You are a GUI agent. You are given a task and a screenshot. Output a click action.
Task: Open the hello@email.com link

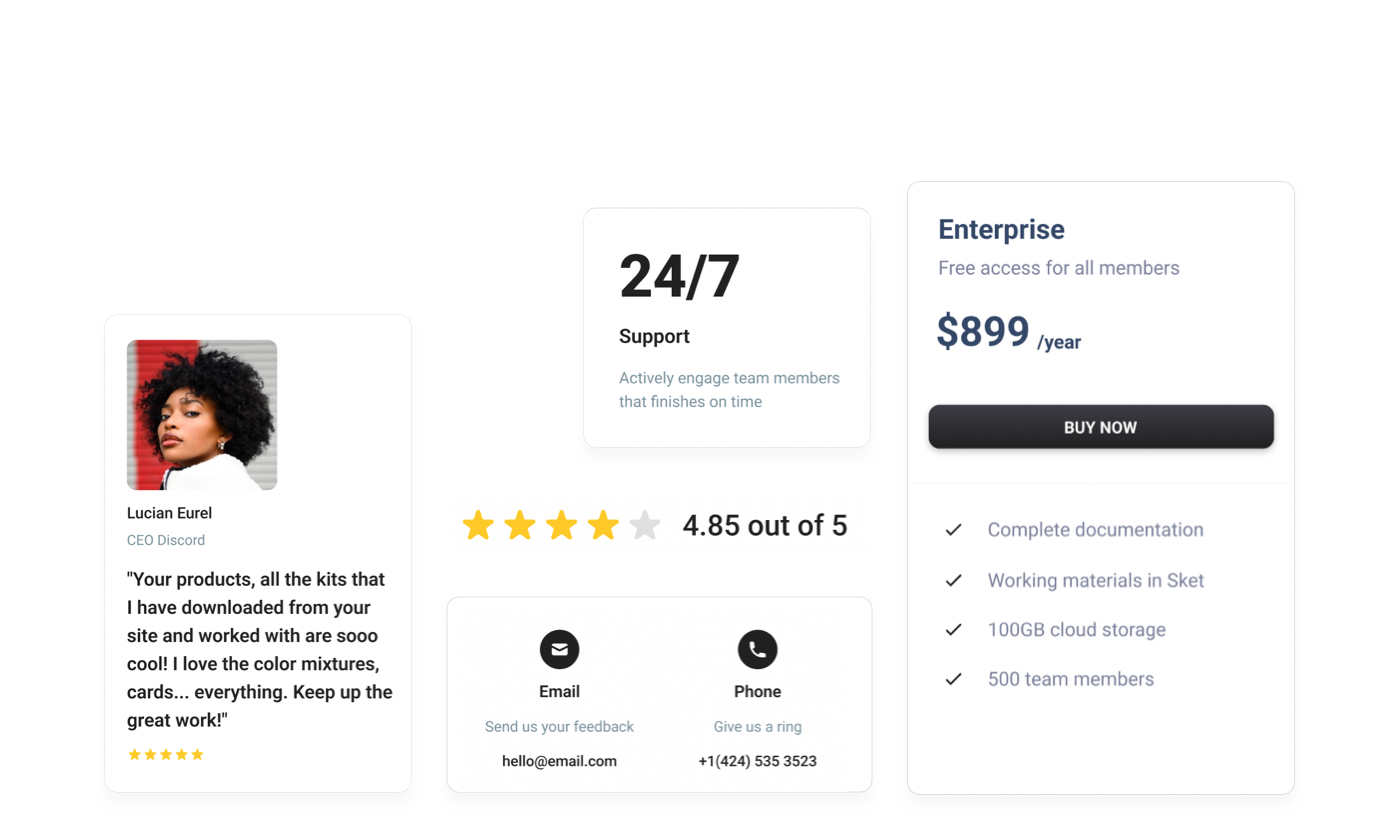pos(559,761)
